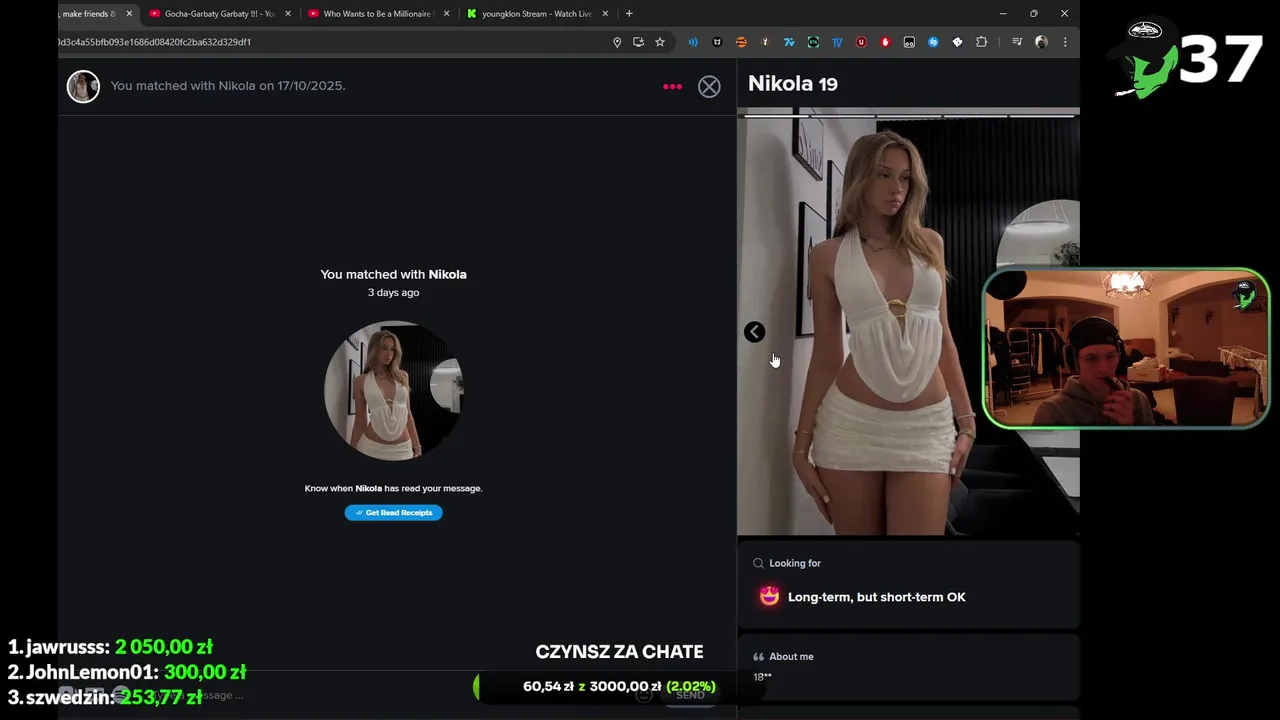Close the Who Wants to Be a Millionaire tab
Screen dimensions: 1280x720
click(446, 14)
